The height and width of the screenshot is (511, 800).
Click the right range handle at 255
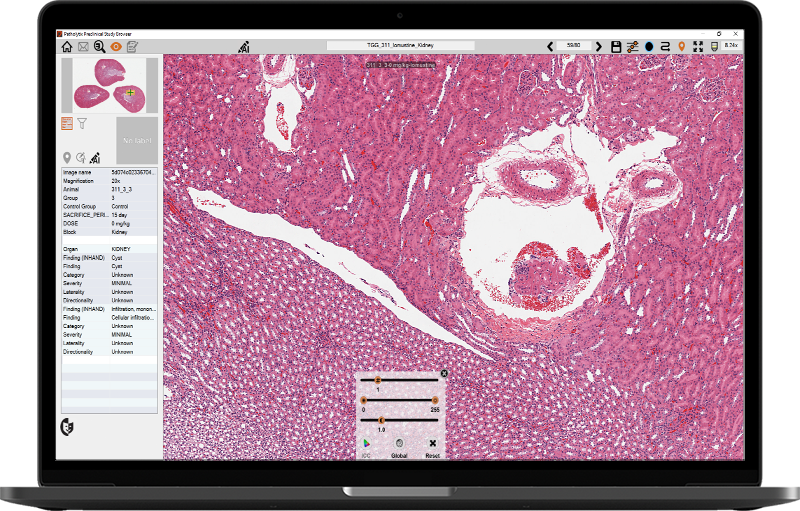435,400
